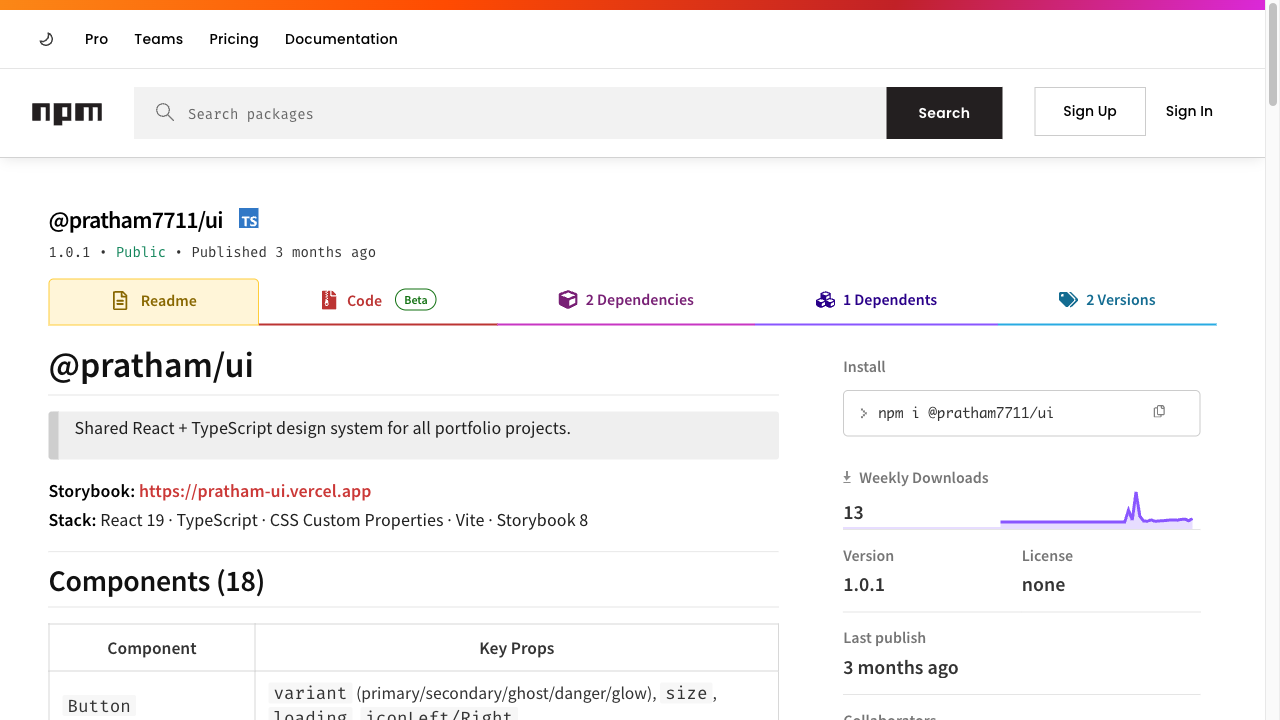Click the Dependencies cube icon
1280x720 pixels.
(568, 299)
